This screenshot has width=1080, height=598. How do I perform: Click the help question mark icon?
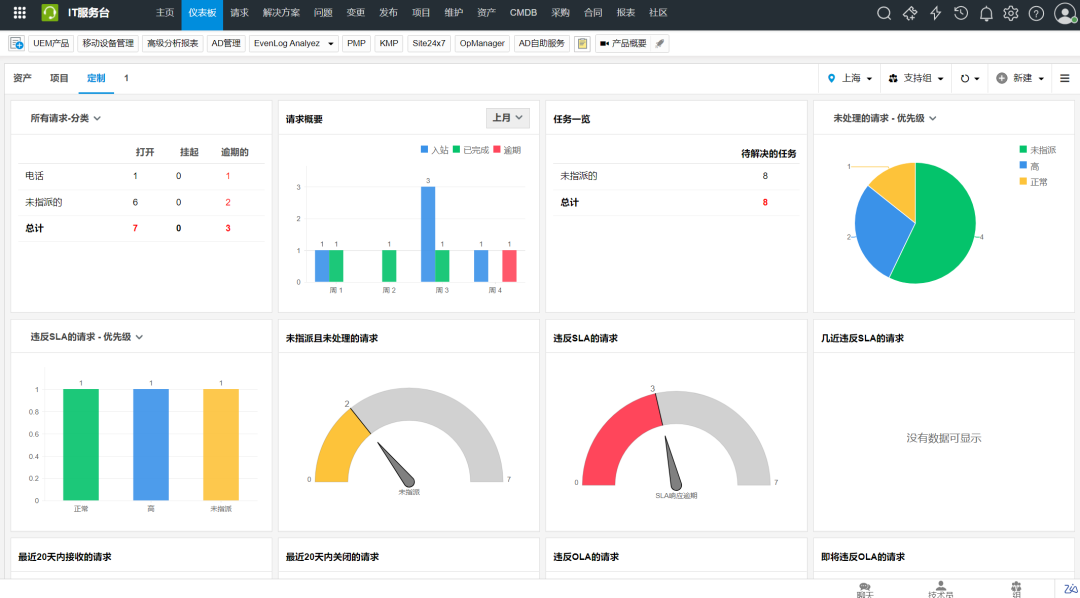tap(1036, 13)
